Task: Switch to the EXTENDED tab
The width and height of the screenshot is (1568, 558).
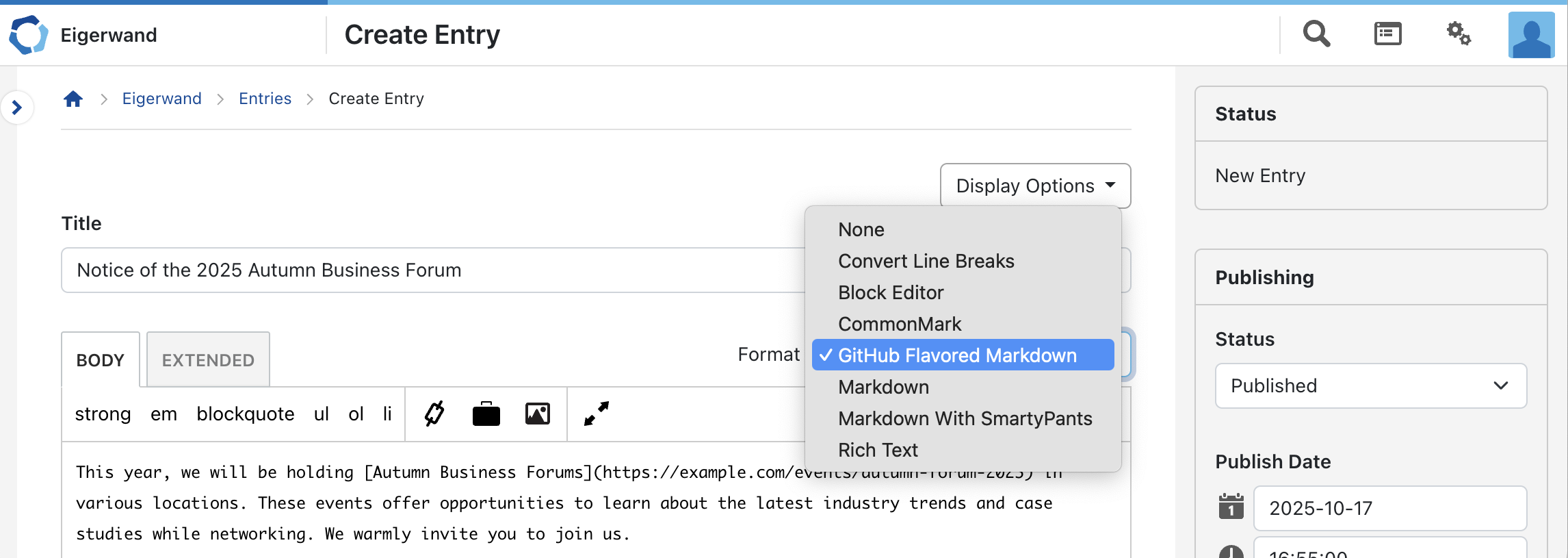Action: [208, 360]
